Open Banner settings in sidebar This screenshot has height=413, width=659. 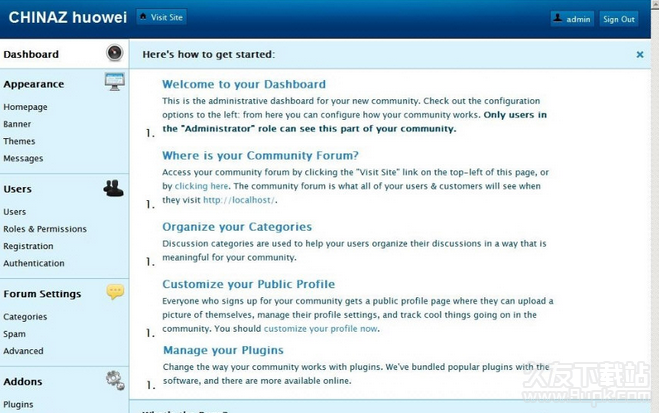pyautogui.click(x=17, y=124)
